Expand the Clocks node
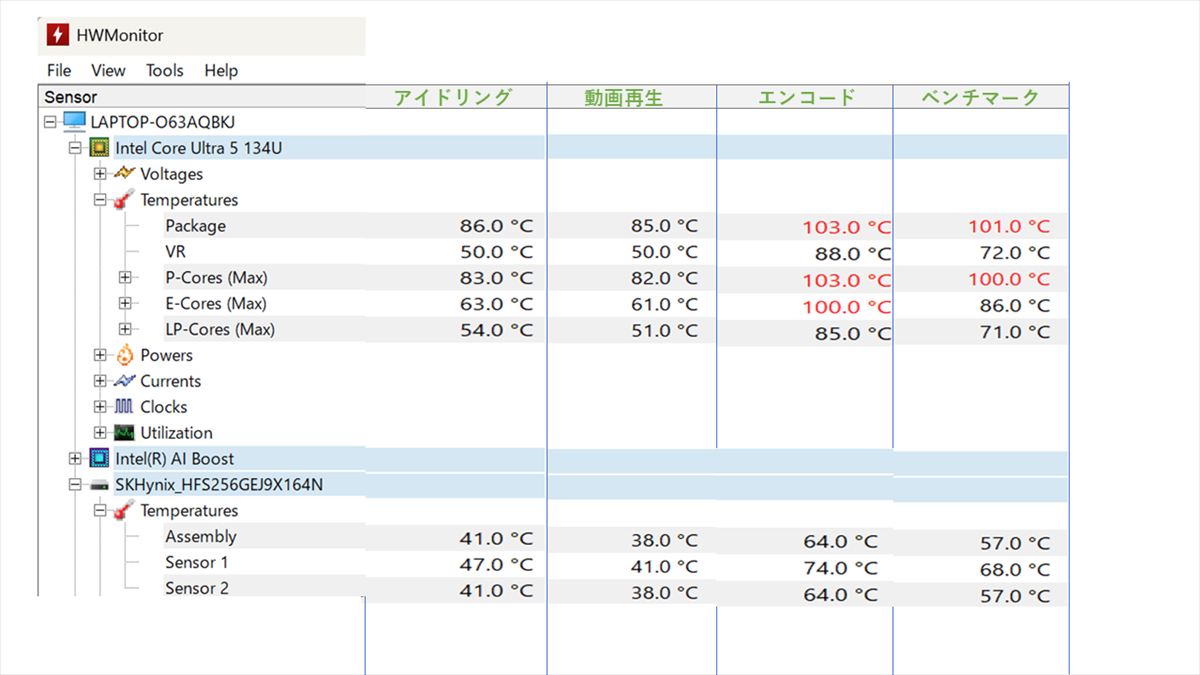The width and height of the screenshot is (1200, 675). click(x=100, y=407)
